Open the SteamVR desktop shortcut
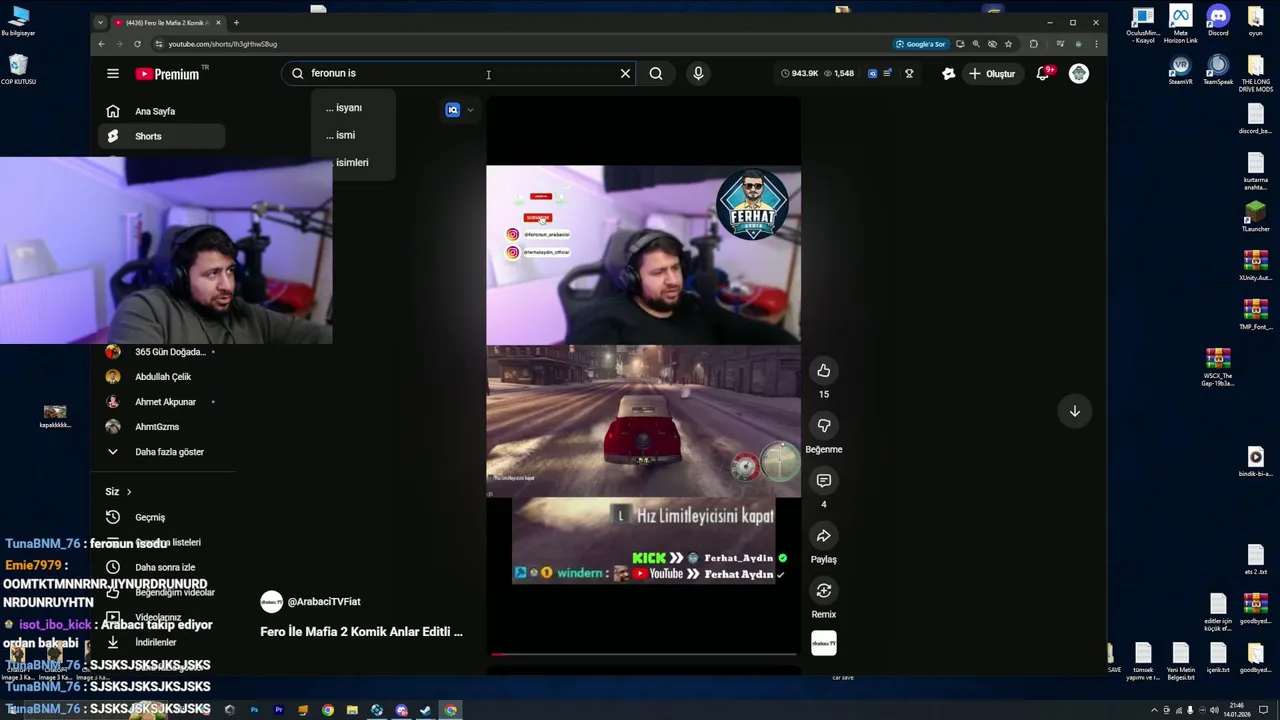The height and width of the screenshot is (720, 1280). pyautogui.click(x=1181, y=70)
